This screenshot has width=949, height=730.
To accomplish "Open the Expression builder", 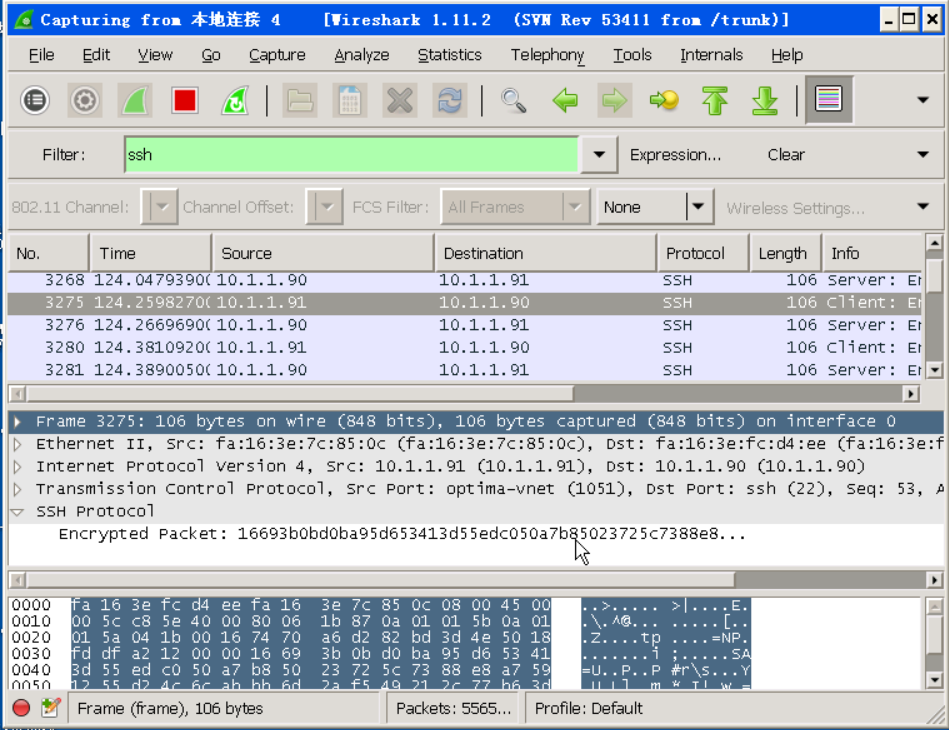I will (675, 155).
